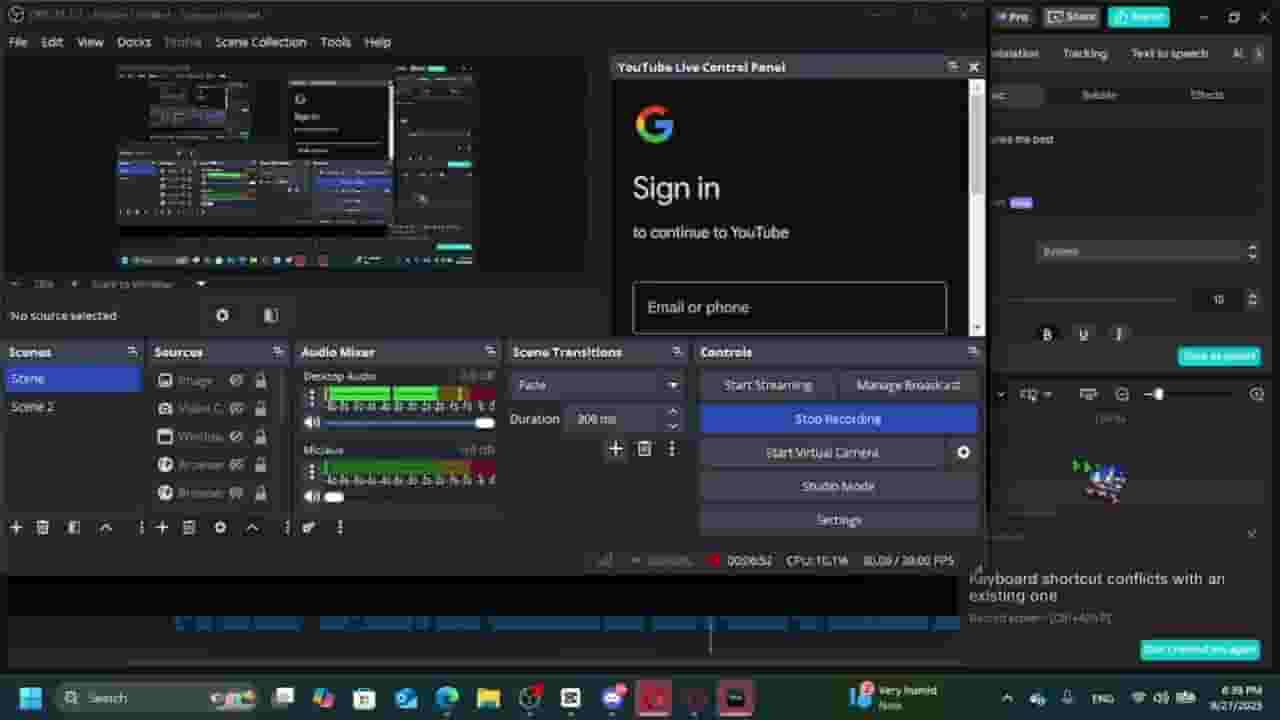Open the Edit menu

[x=52, y=42]
